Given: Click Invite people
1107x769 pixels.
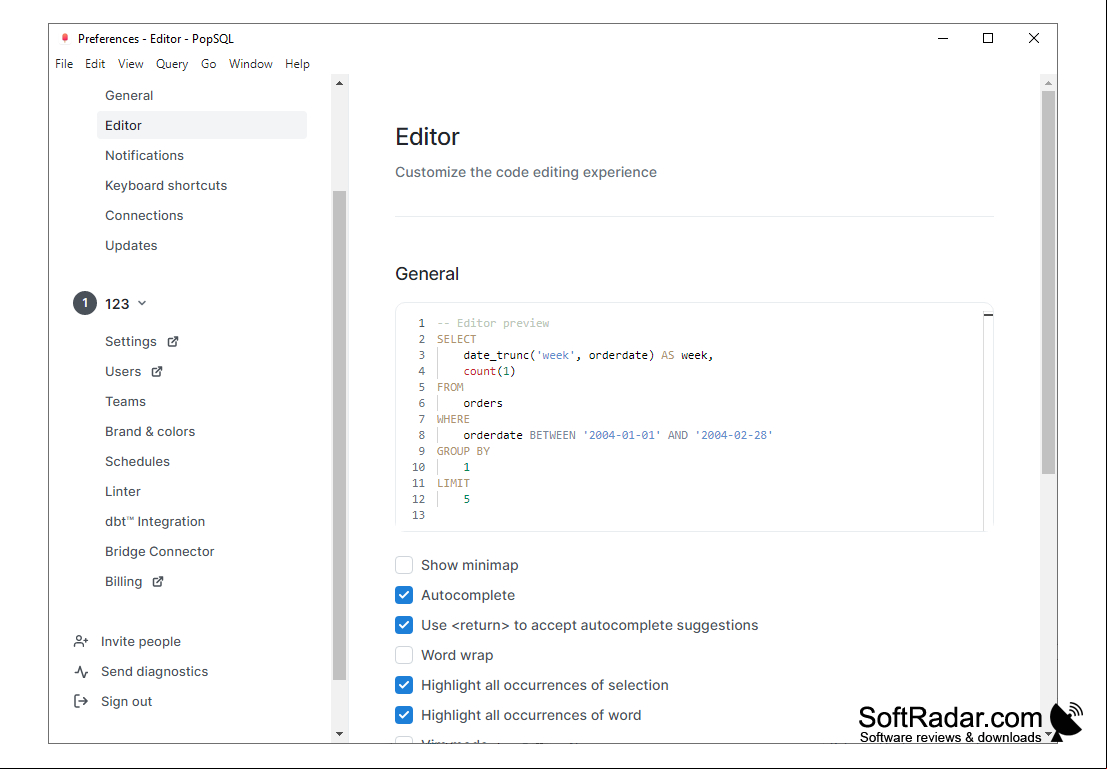Looking at the screenshot, I should pyautogui.click(x=140, y=641).
